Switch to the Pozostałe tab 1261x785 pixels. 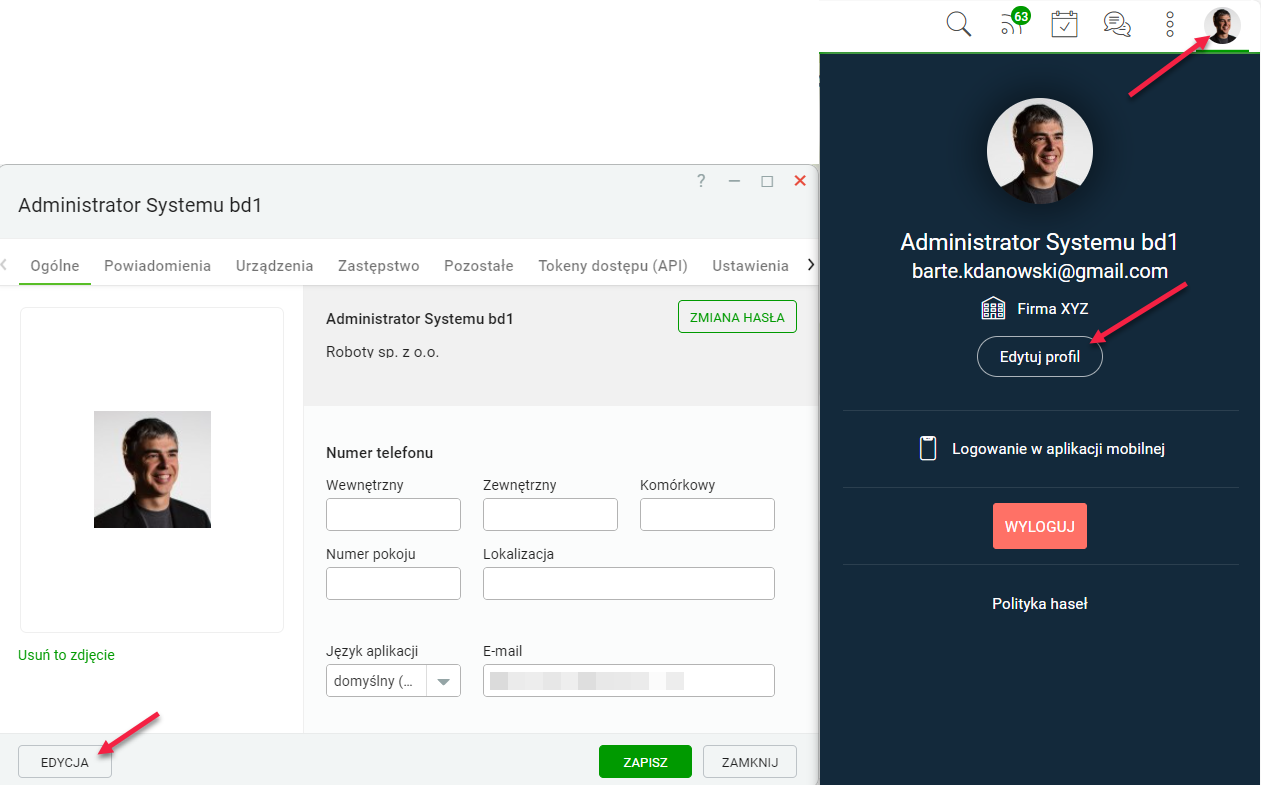pos(479,265)
